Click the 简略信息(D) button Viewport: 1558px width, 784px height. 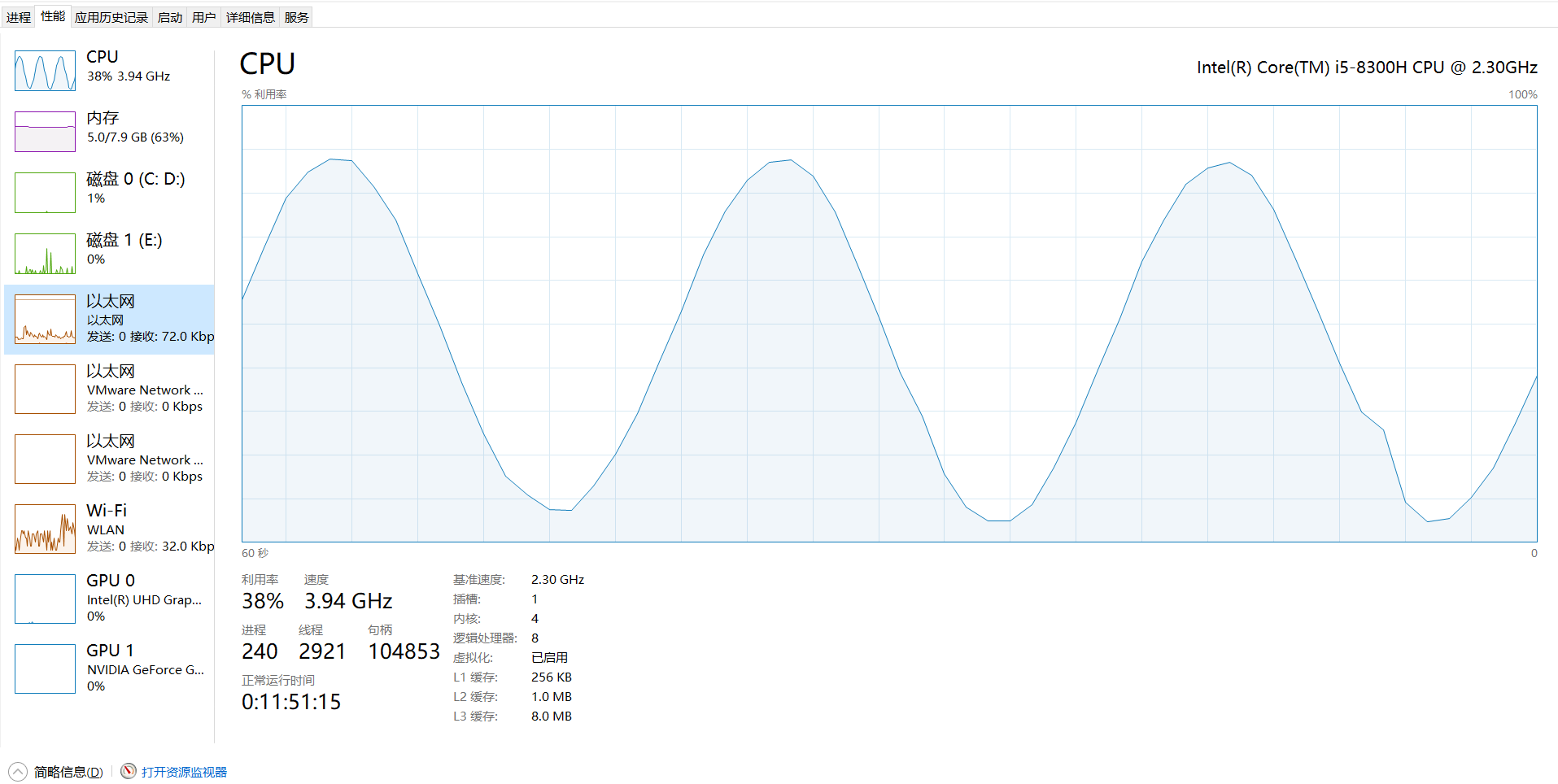coord(68,772)
